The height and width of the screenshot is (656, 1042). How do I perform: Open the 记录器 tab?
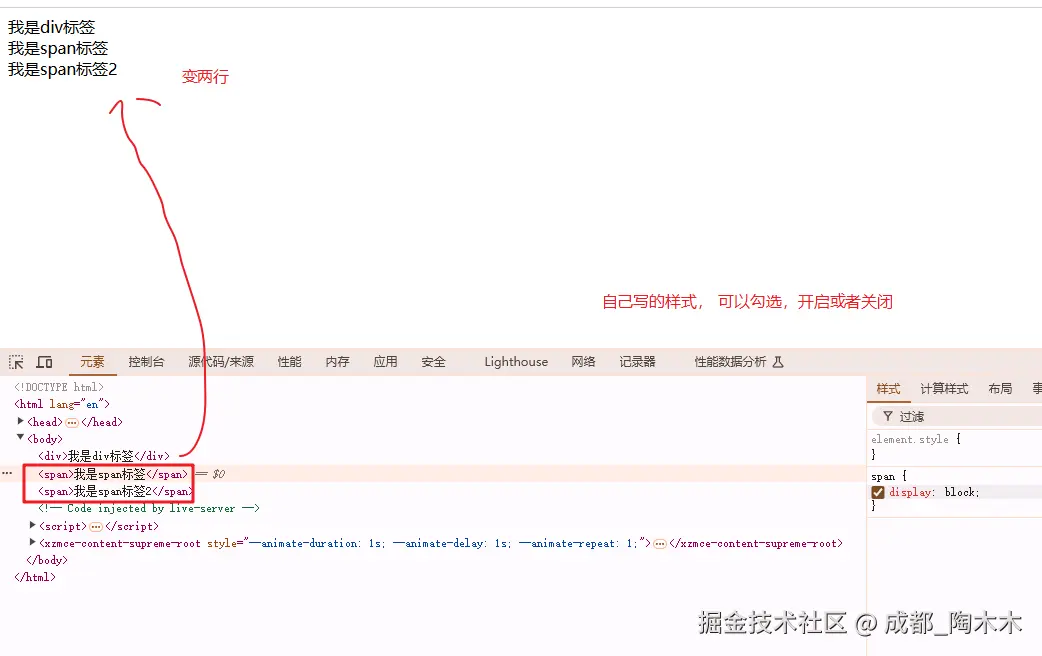click(x=637, y=362)
